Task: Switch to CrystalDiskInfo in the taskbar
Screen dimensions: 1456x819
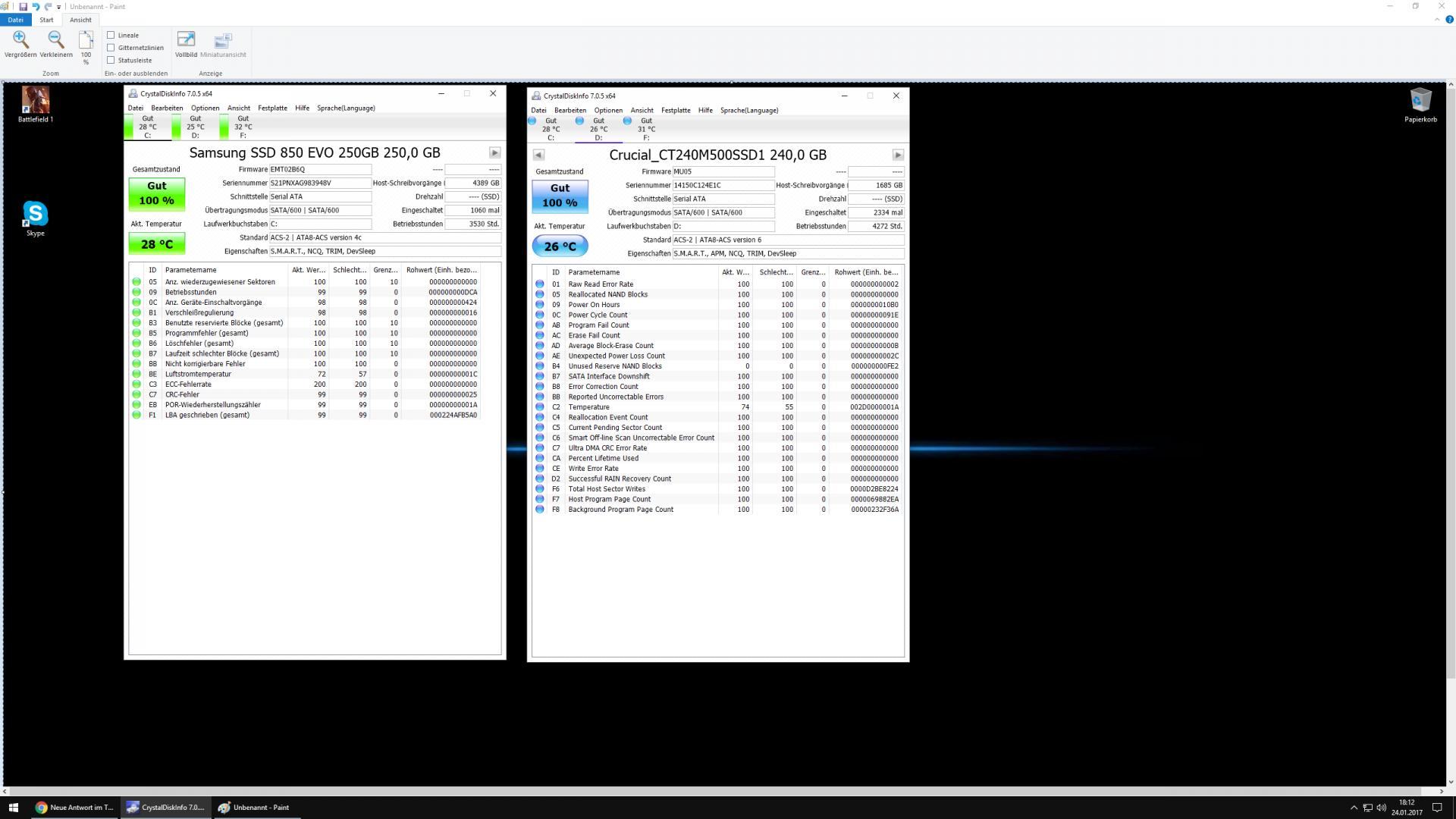Action: 165,808
